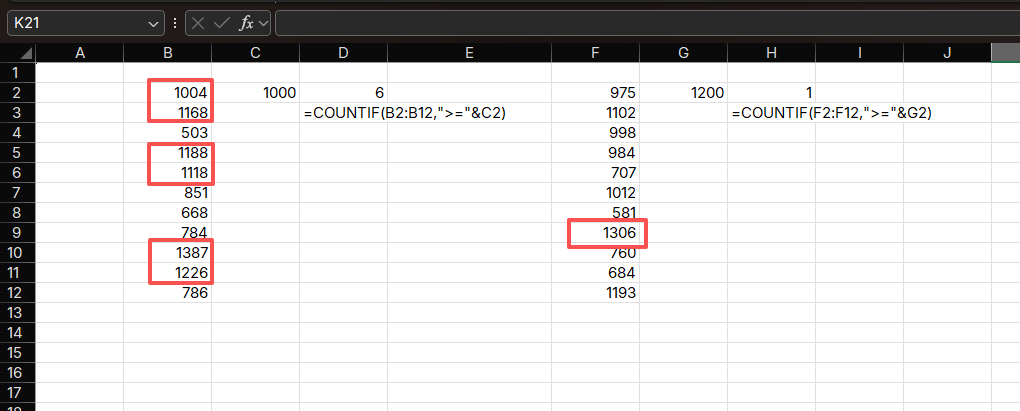Image resolution: width=1020 pixels, height=411 pixels.
Task: Select row 13 header
Action: (x=18, y=313)
